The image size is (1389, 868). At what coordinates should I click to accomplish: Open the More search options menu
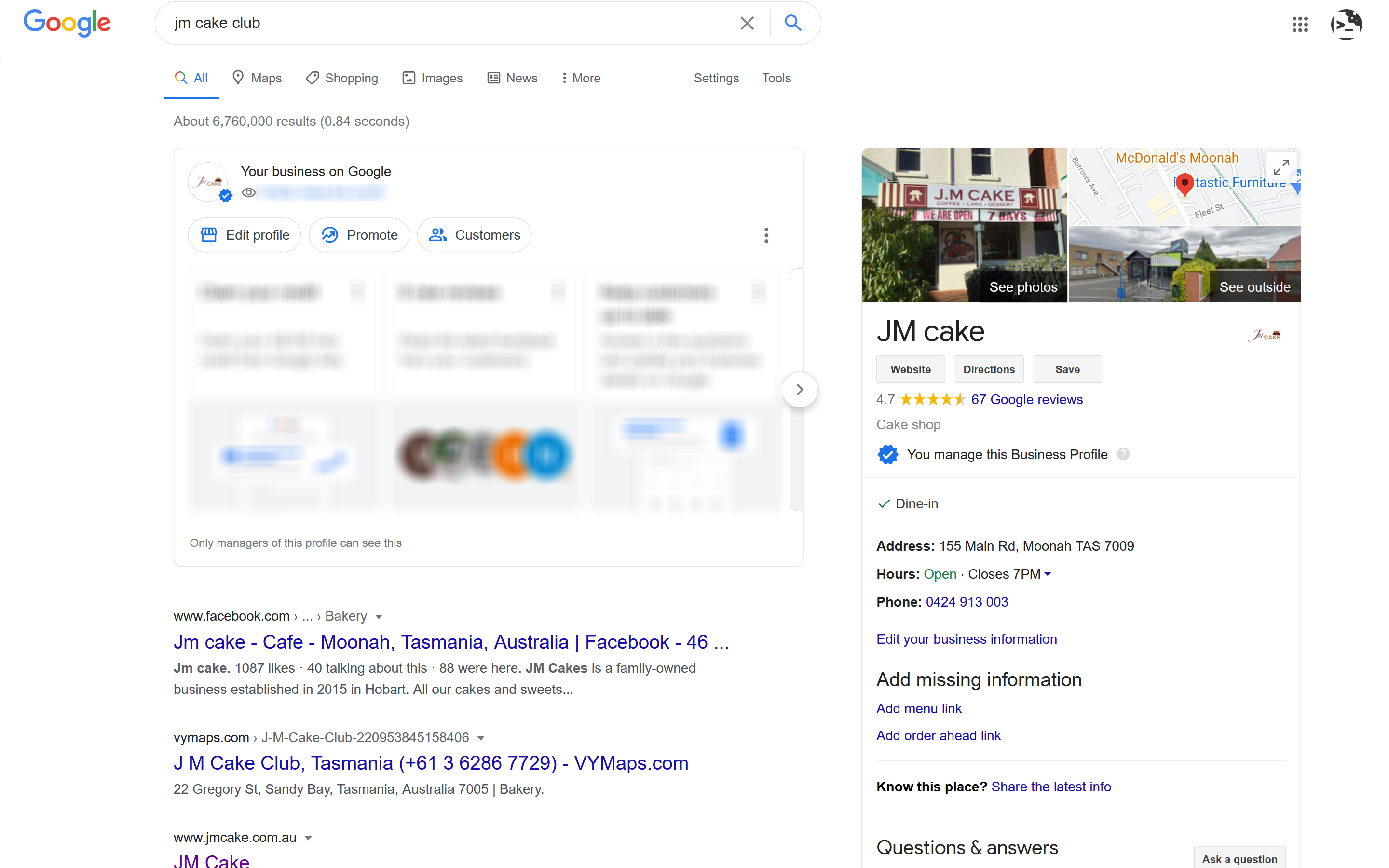click(x=581, y=78)
